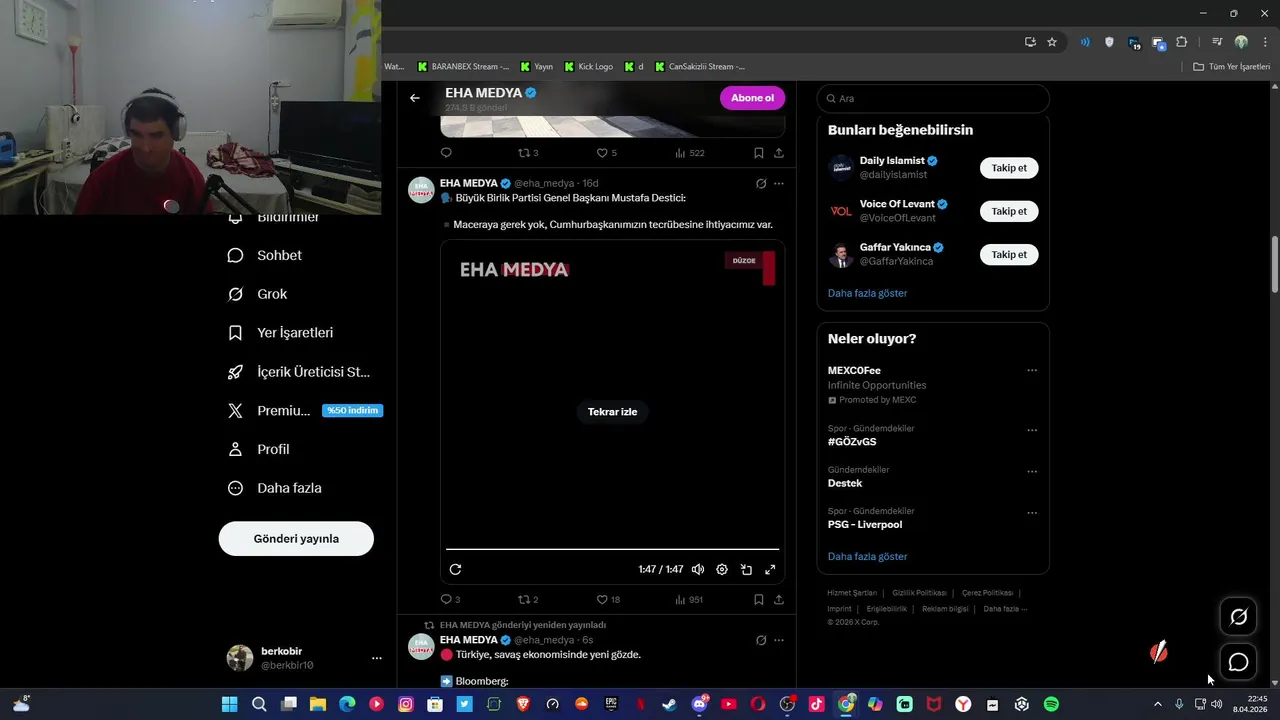
Task: Open Windows Start menu
Action: tap(229, 704)
